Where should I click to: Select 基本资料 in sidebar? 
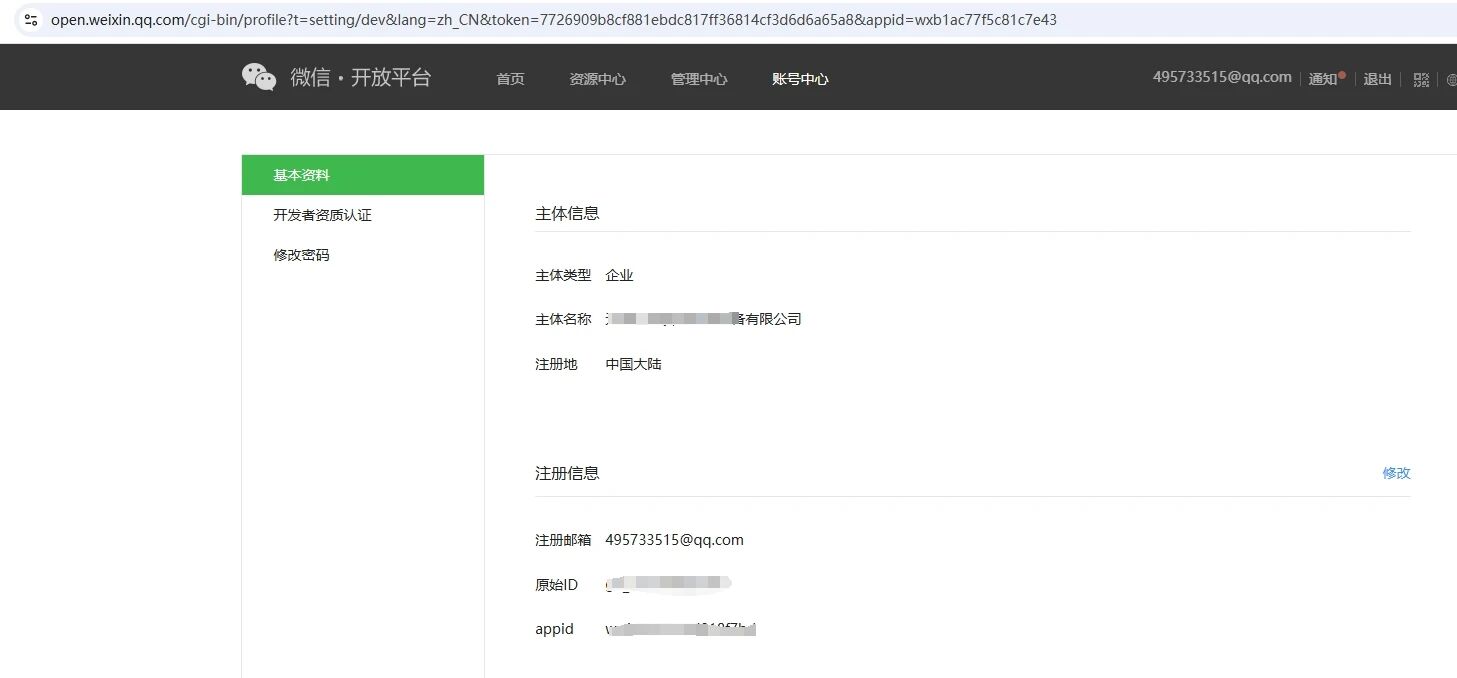tap(363, 175)
